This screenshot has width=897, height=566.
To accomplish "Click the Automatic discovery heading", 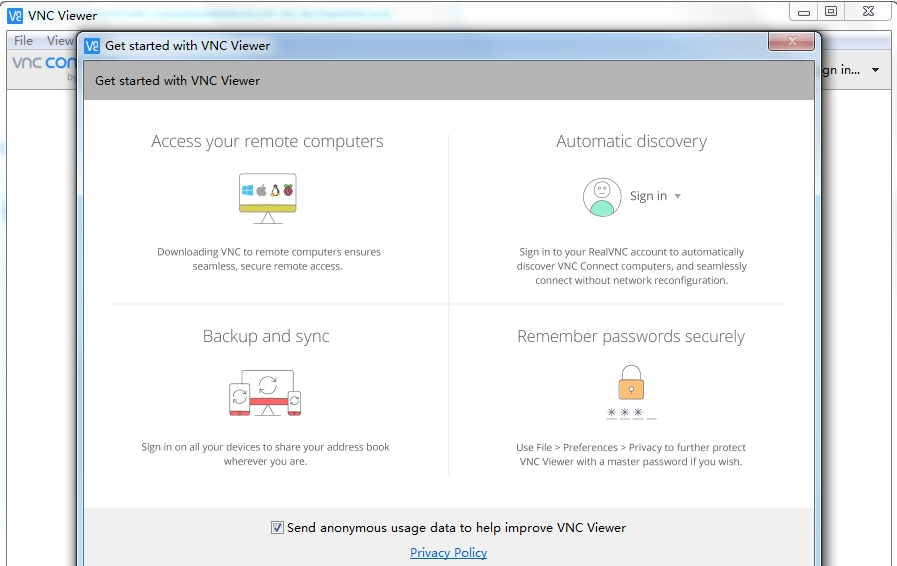I will [x=632, y=141].
